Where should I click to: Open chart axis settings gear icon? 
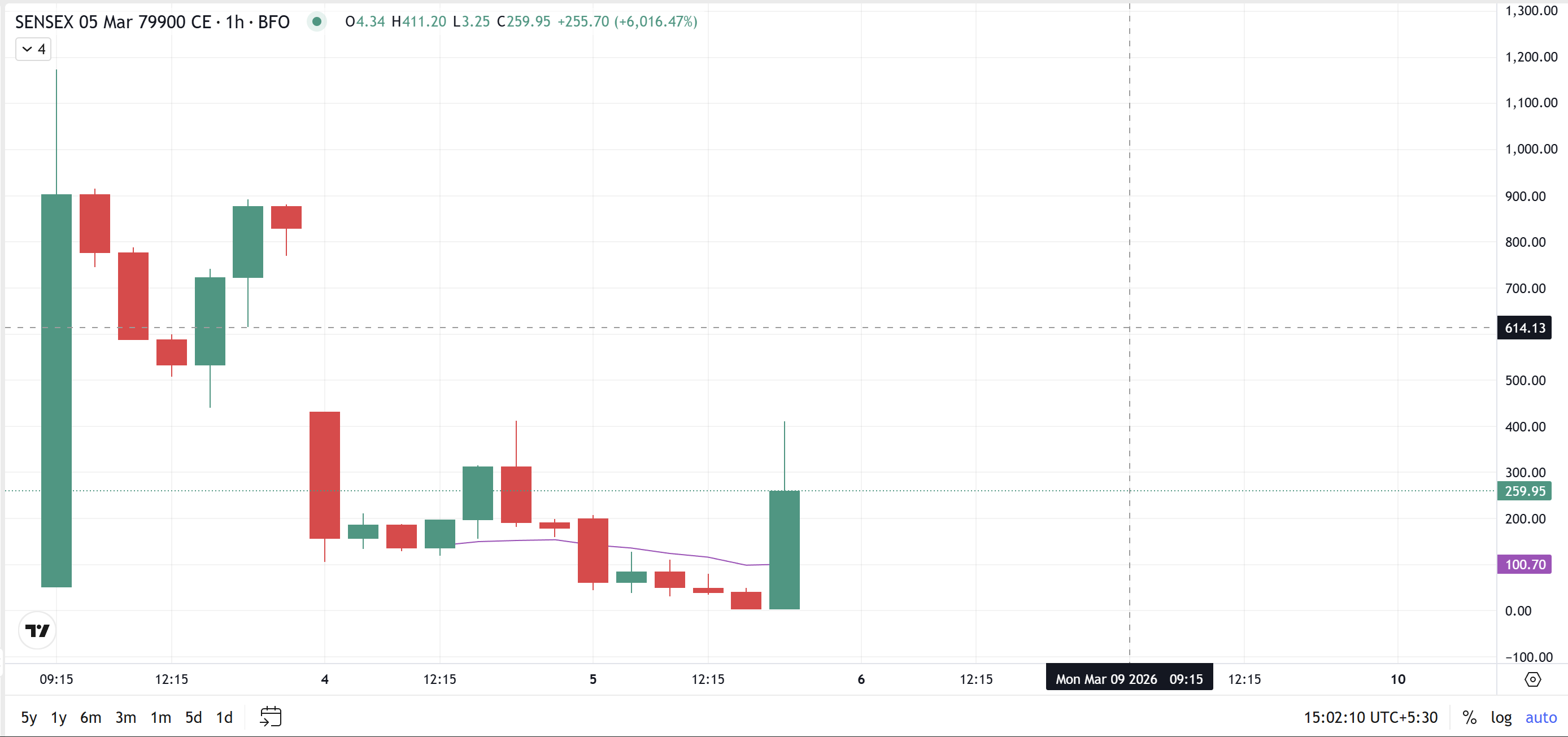point(1532,679)
